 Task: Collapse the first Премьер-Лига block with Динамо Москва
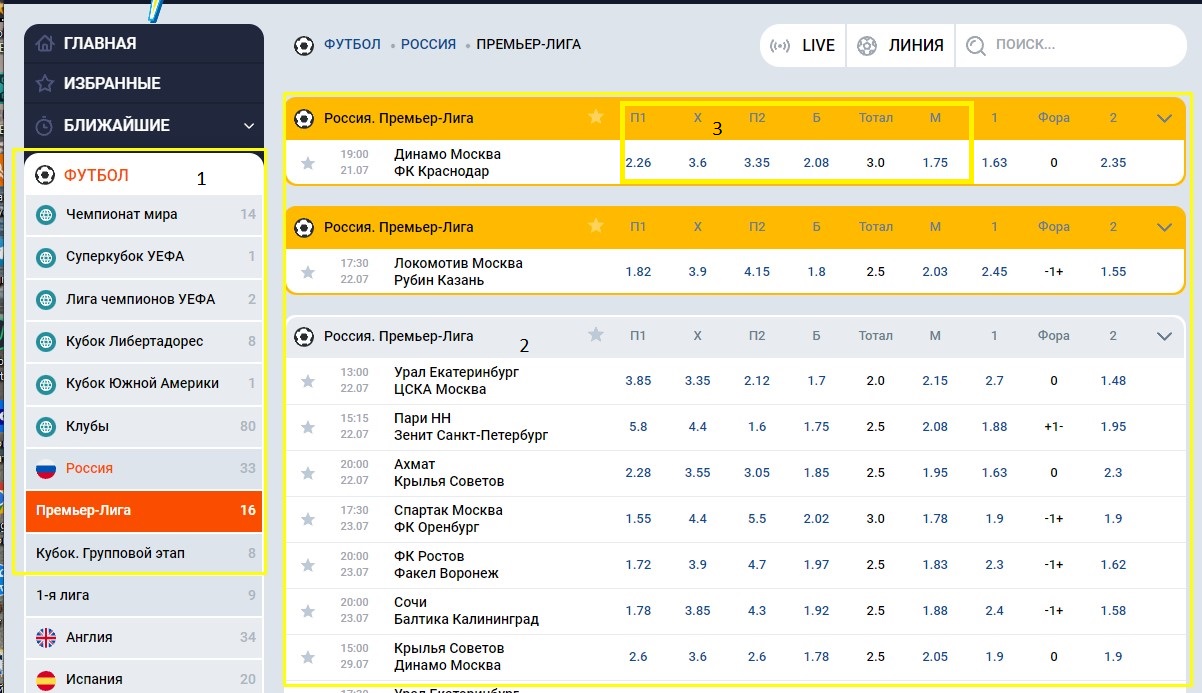[1164, 118]
